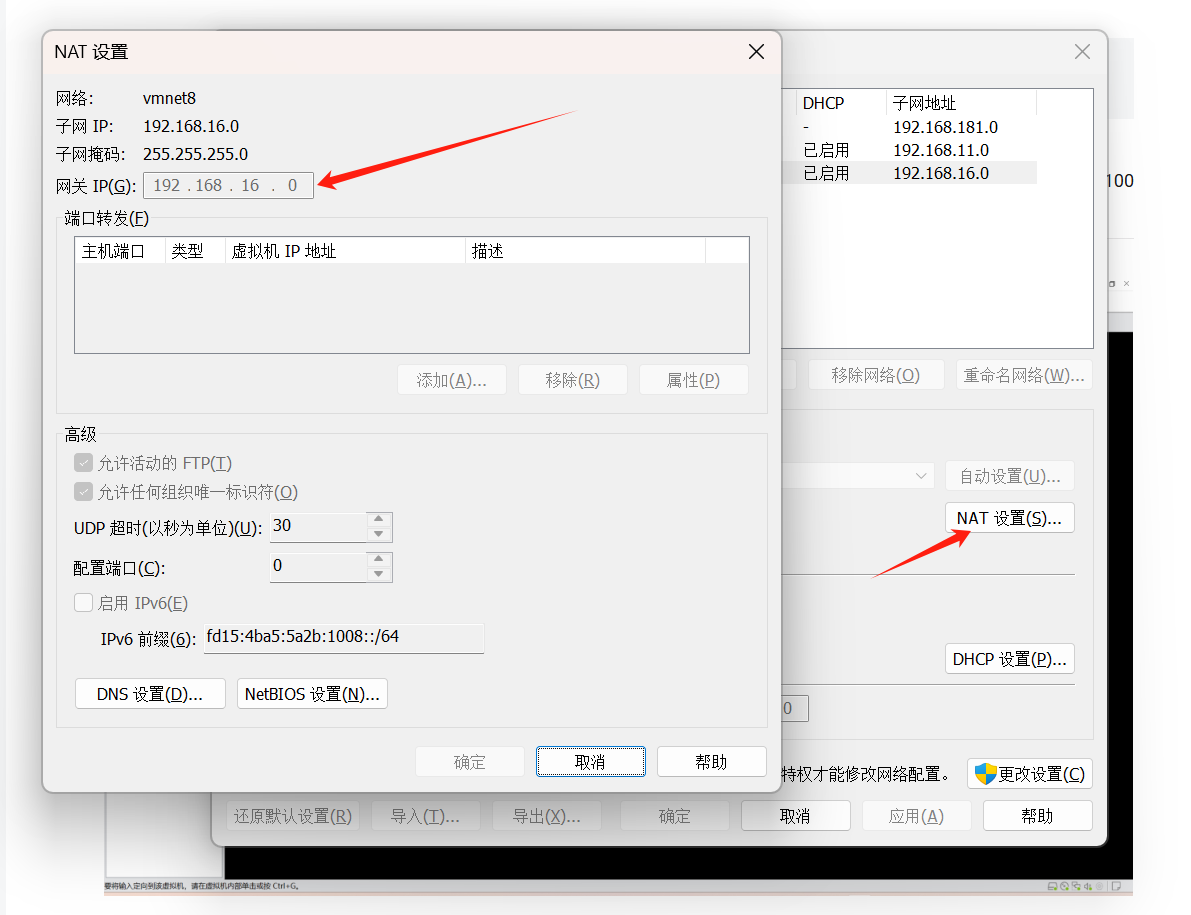Click 移除网络(O) in network editor

coord(876,375)
